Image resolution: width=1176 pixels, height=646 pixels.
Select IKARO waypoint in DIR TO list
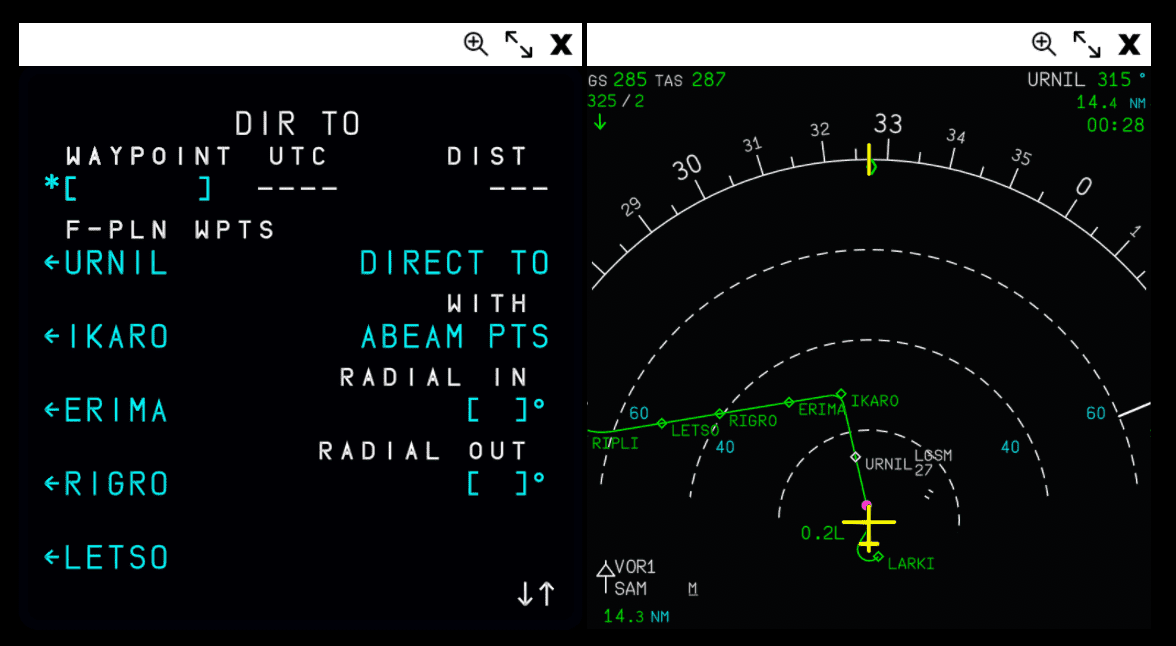pos(106,337)
